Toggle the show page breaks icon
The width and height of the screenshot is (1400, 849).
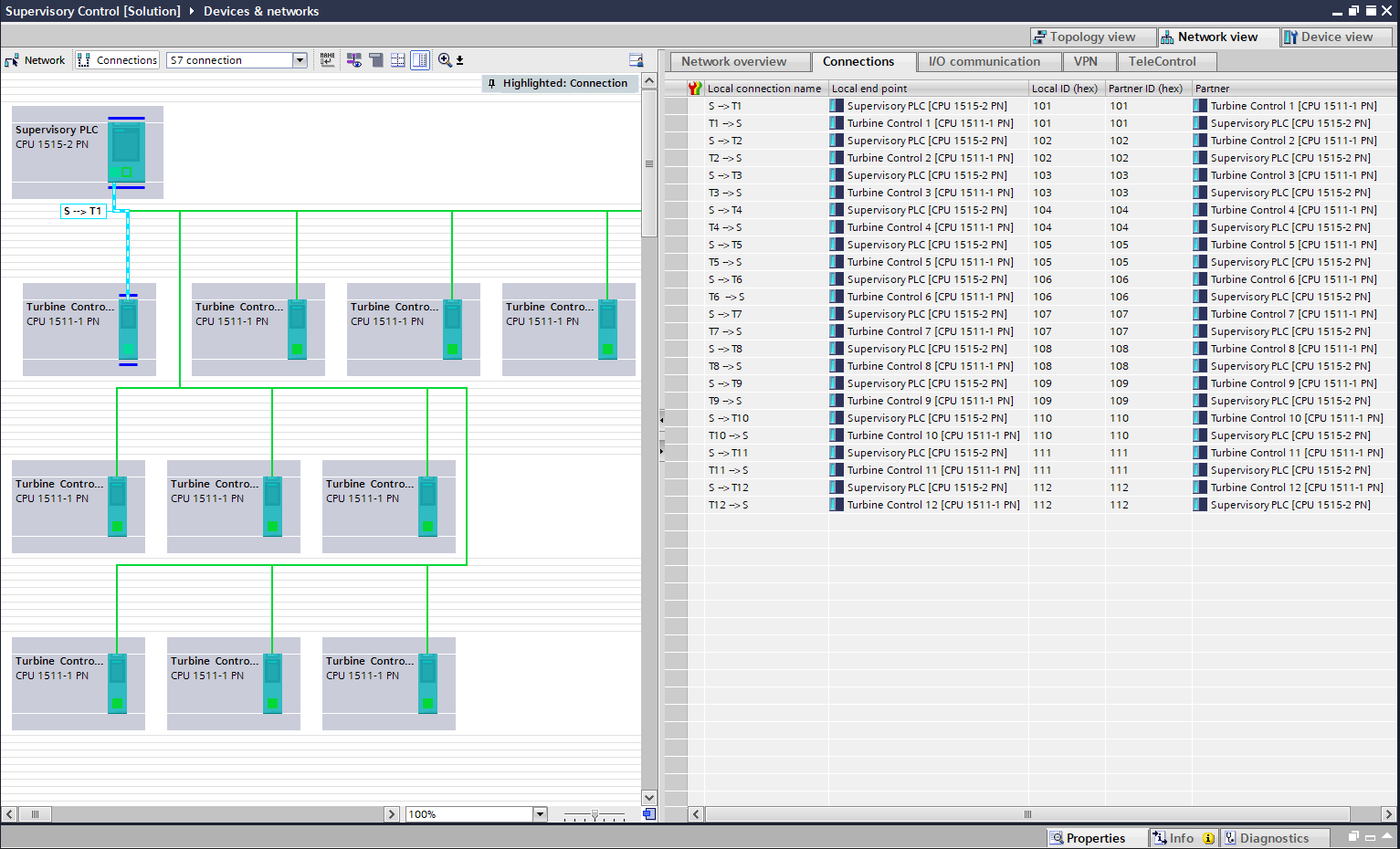398,60
